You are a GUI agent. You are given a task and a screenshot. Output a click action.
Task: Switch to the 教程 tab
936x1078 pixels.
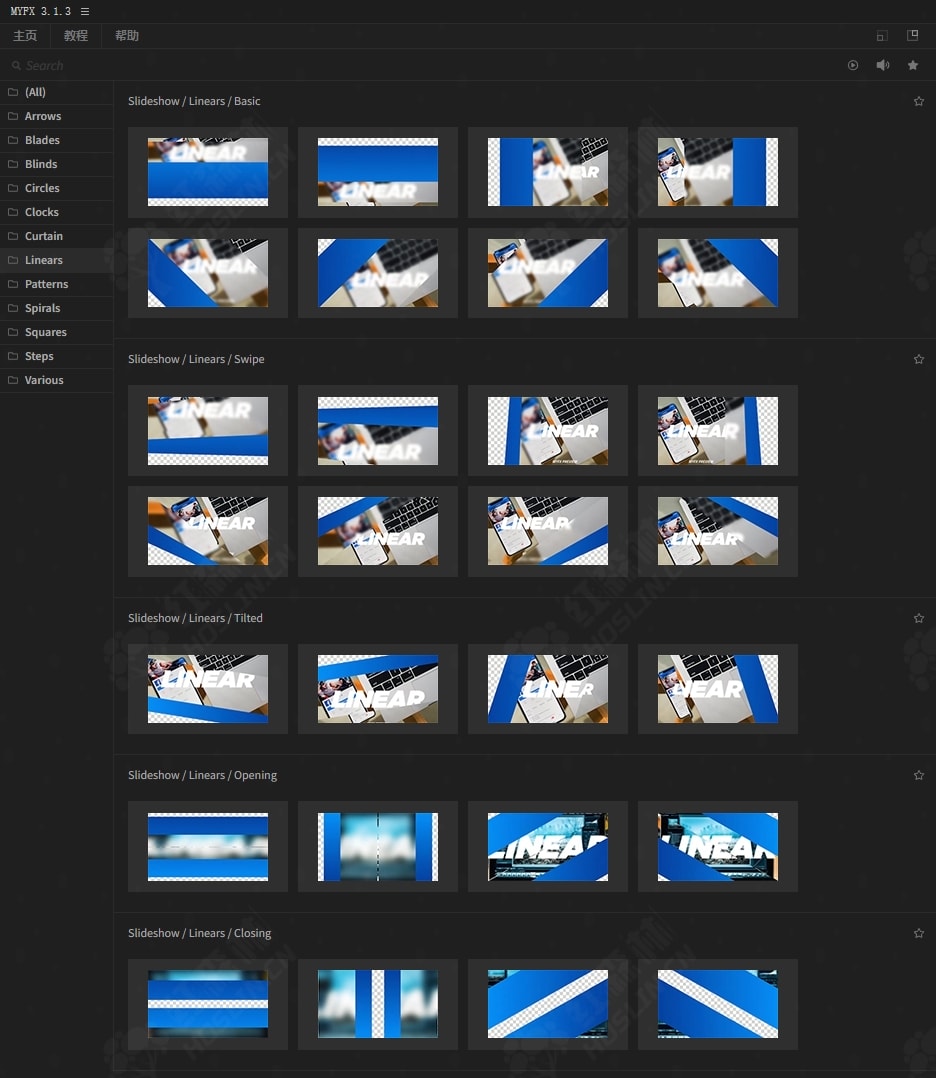coord(76,36)
